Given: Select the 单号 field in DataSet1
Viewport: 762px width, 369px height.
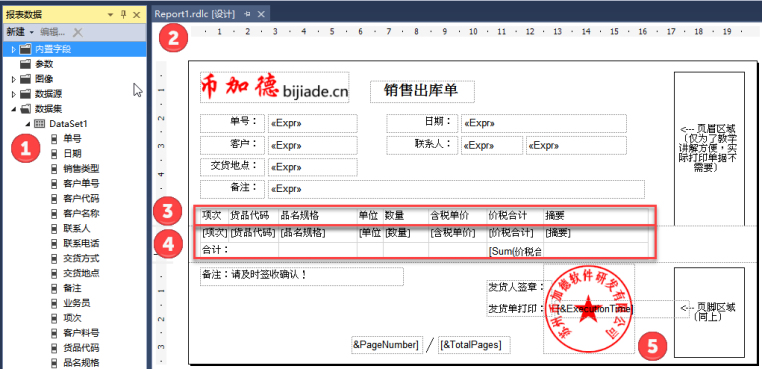Looking at the screenshot, I should click(x=72, y=139).
